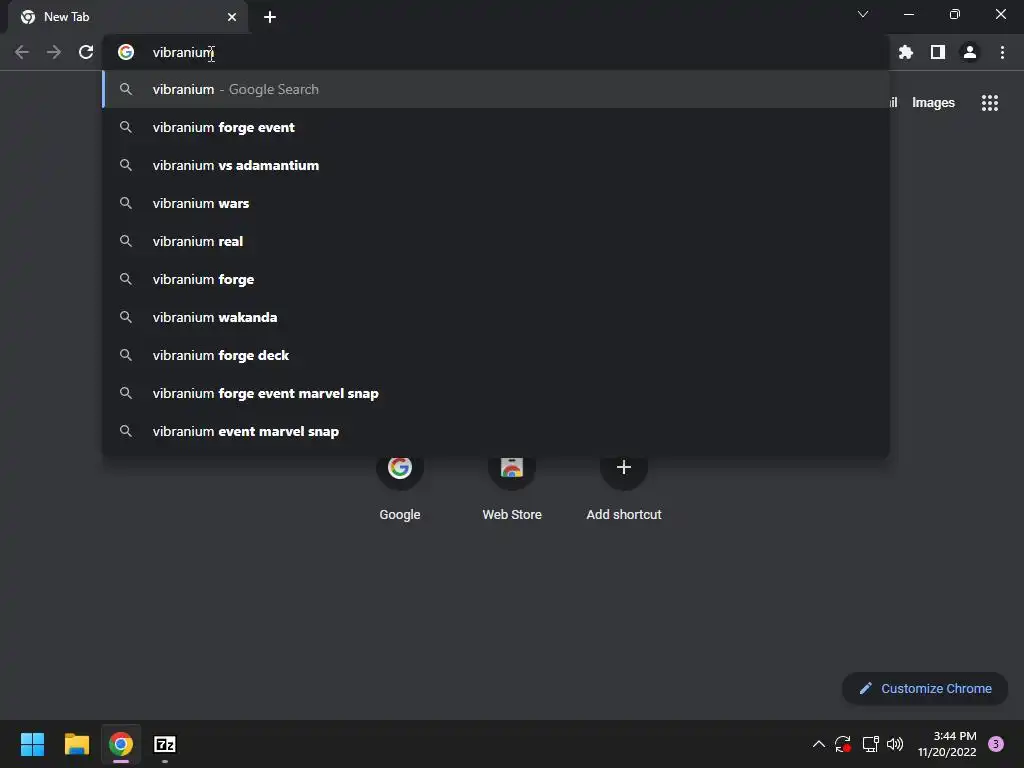The height and width of the screenshot is (768, 1024).
Task: Click the Customize Chrome button
Action: pos(925,688)
